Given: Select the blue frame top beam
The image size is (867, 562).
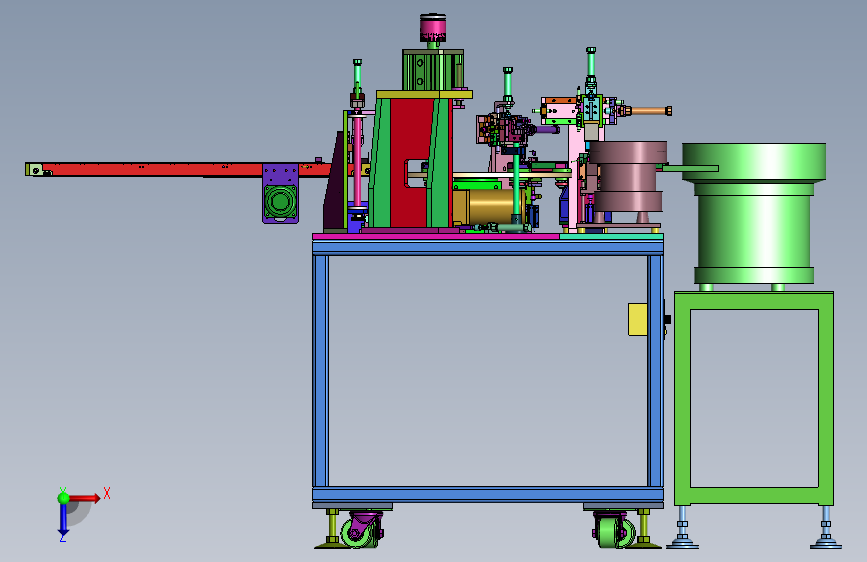Looking at the screenshot, I should [488, 247].
